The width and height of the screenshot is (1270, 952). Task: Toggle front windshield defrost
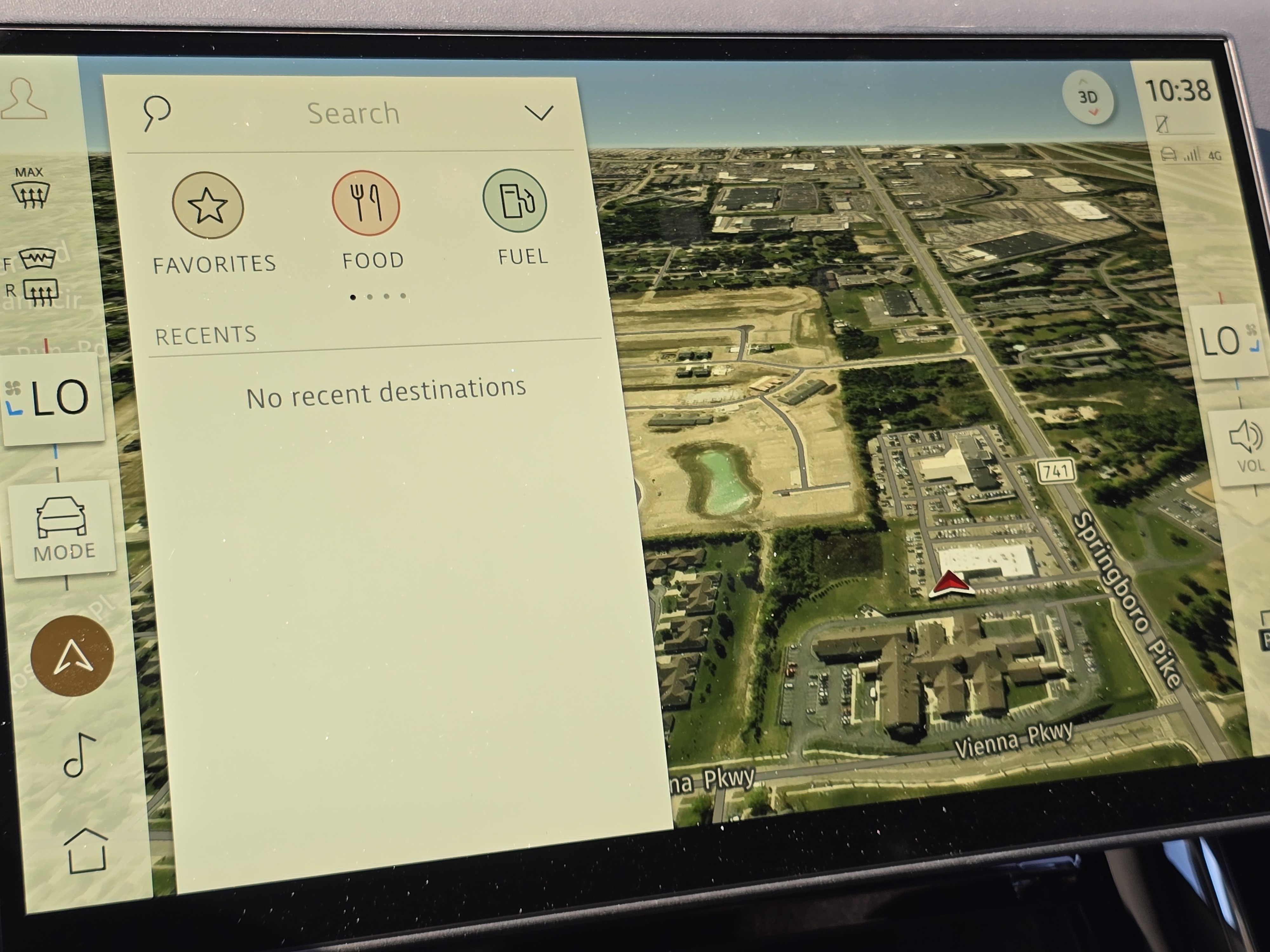(37, 259)
